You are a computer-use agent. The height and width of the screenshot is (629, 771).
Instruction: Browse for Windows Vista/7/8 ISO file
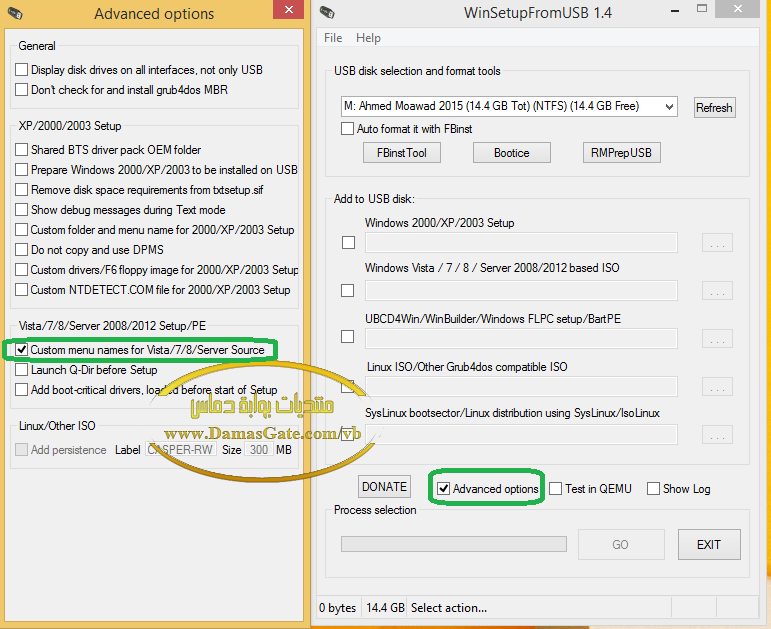[717, 291]
